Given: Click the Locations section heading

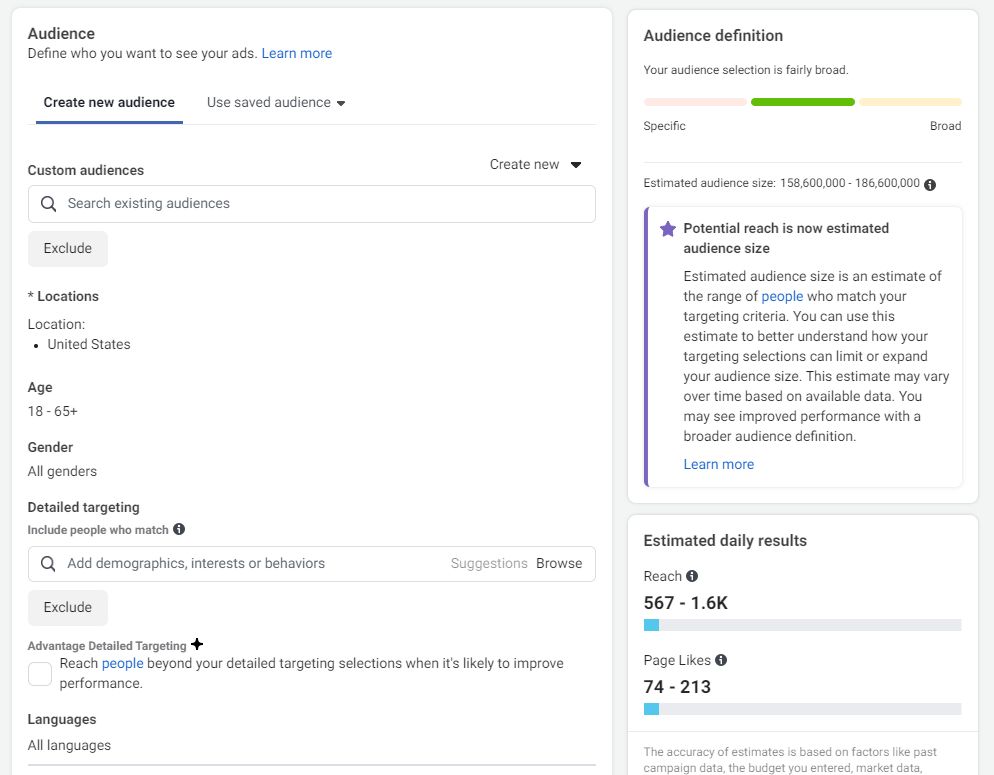Looking at the screenshot, I should pos(63,296).
